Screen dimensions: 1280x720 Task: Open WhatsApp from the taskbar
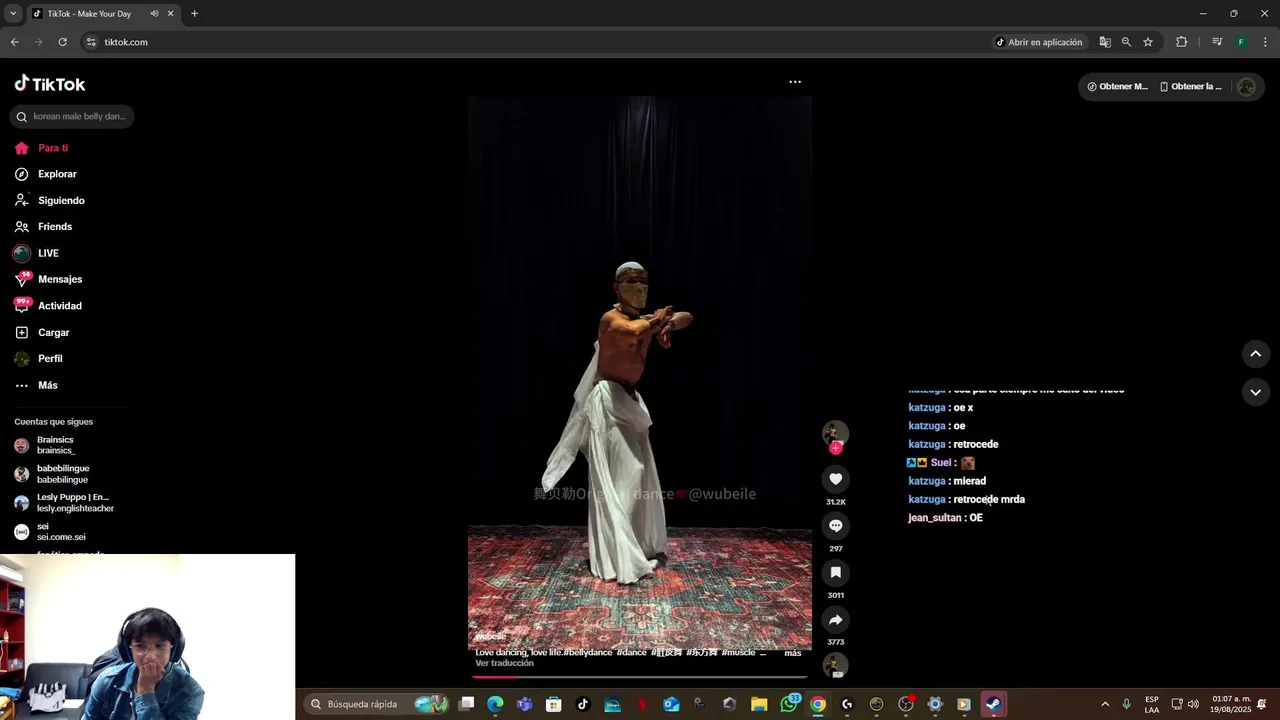click(789, 704)
